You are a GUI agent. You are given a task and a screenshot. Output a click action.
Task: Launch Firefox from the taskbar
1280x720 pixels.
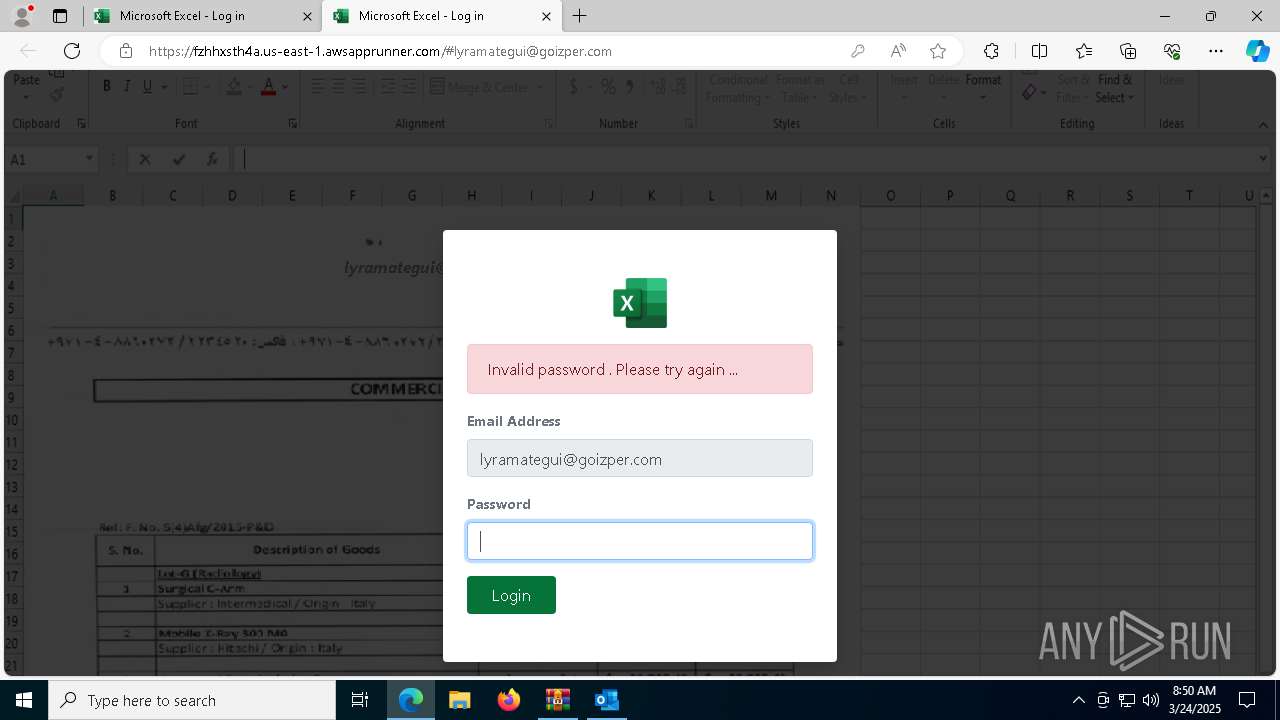(509, 700)
